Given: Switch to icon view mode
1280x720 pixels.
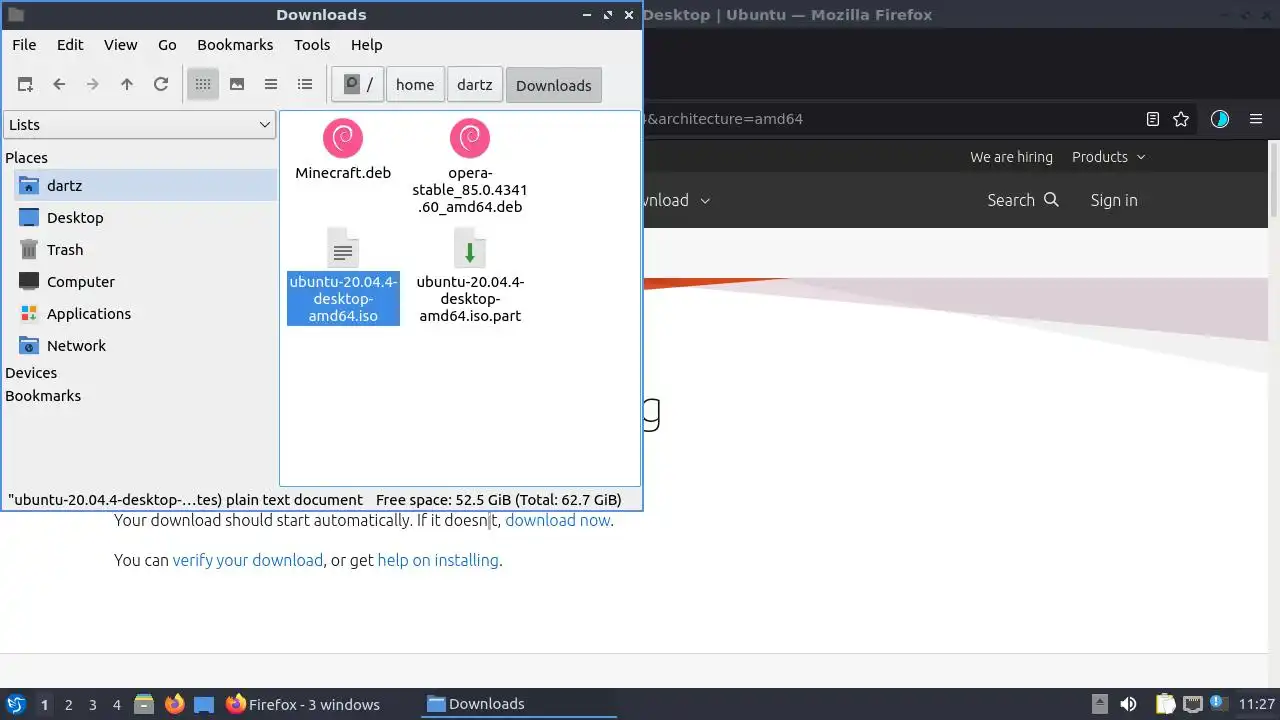Looking at the screenshot, I should (203, 85).
